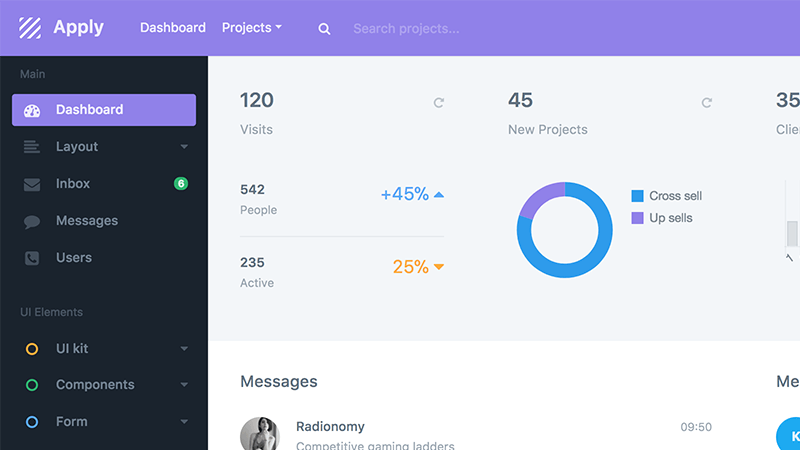Click the green Inbox badge showing 6
The image size is (800, 450).
181,183
